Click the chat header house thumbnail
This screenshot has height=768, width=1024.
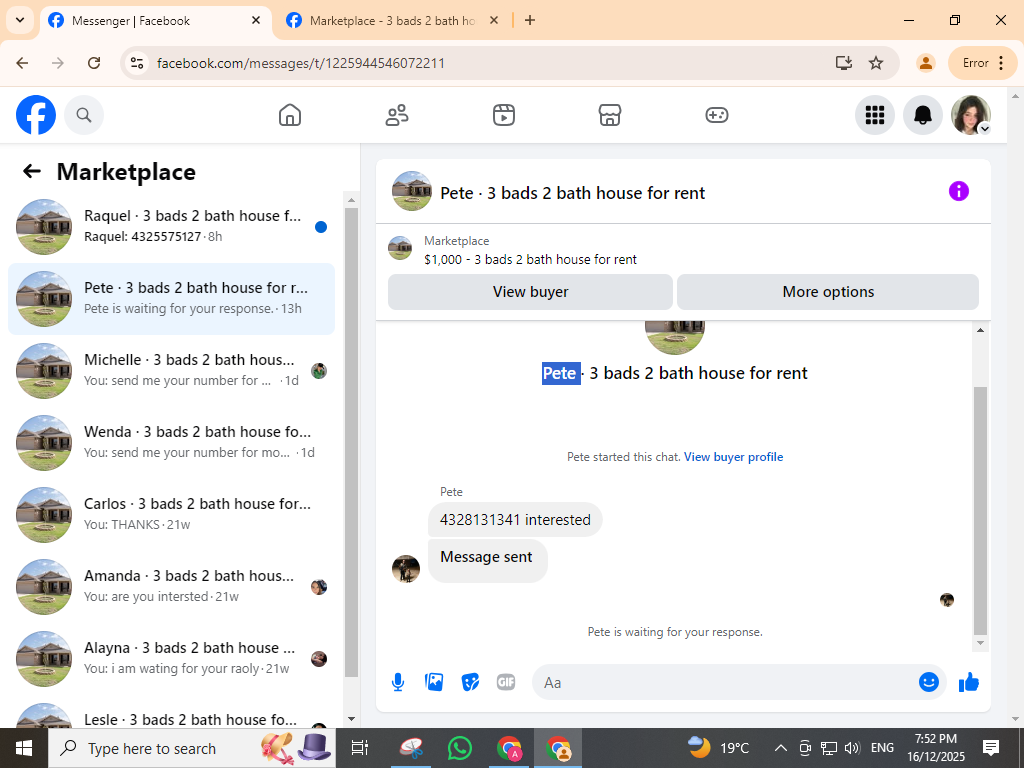click(x=412, y=191)
